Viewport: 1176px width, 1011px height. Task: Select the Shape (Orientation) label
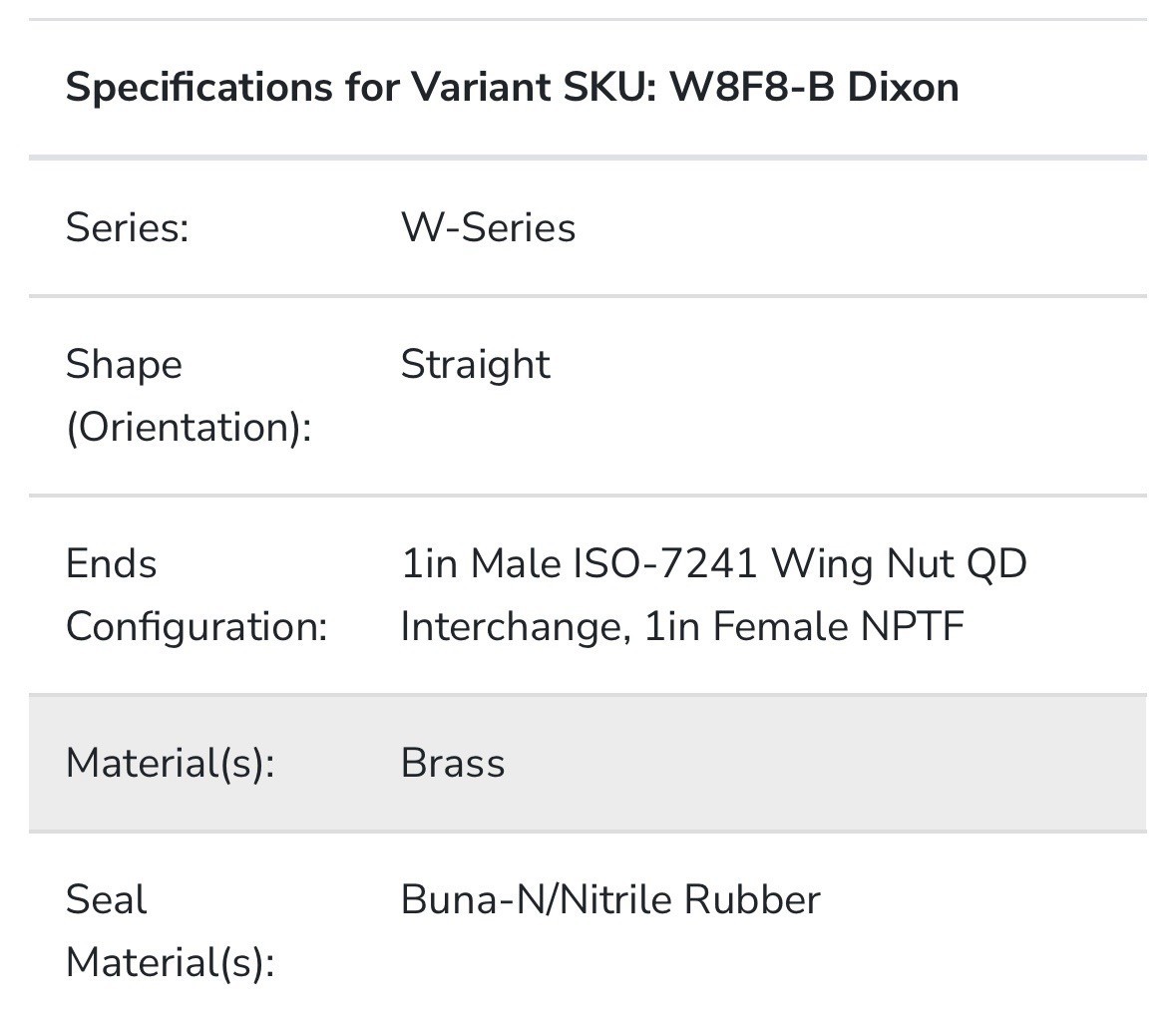pyautogui.click(x=189, y=396)
